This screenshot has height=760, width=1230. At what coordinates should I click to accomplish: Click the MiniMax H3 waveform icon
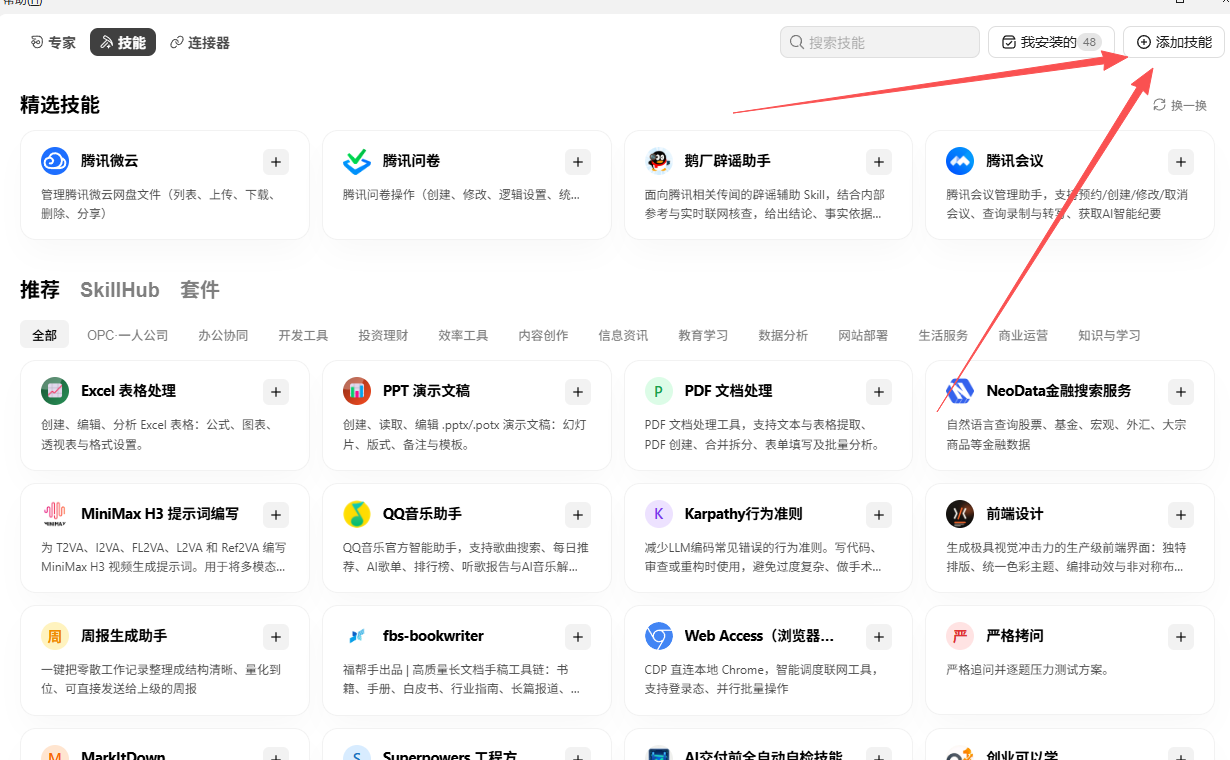[55, 514]
